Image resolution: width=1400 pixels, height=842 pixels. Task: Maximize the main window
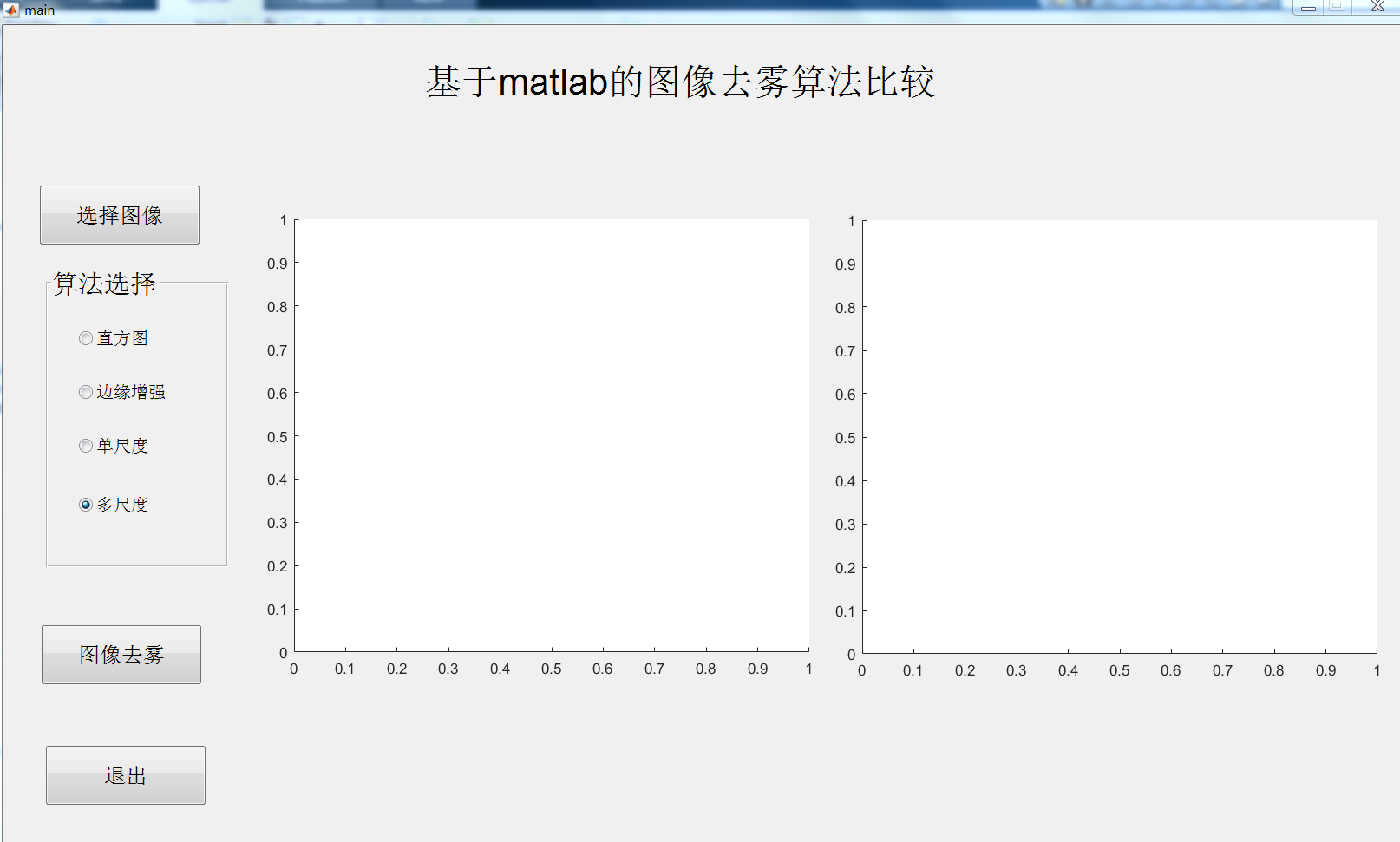click(1338, 7)
